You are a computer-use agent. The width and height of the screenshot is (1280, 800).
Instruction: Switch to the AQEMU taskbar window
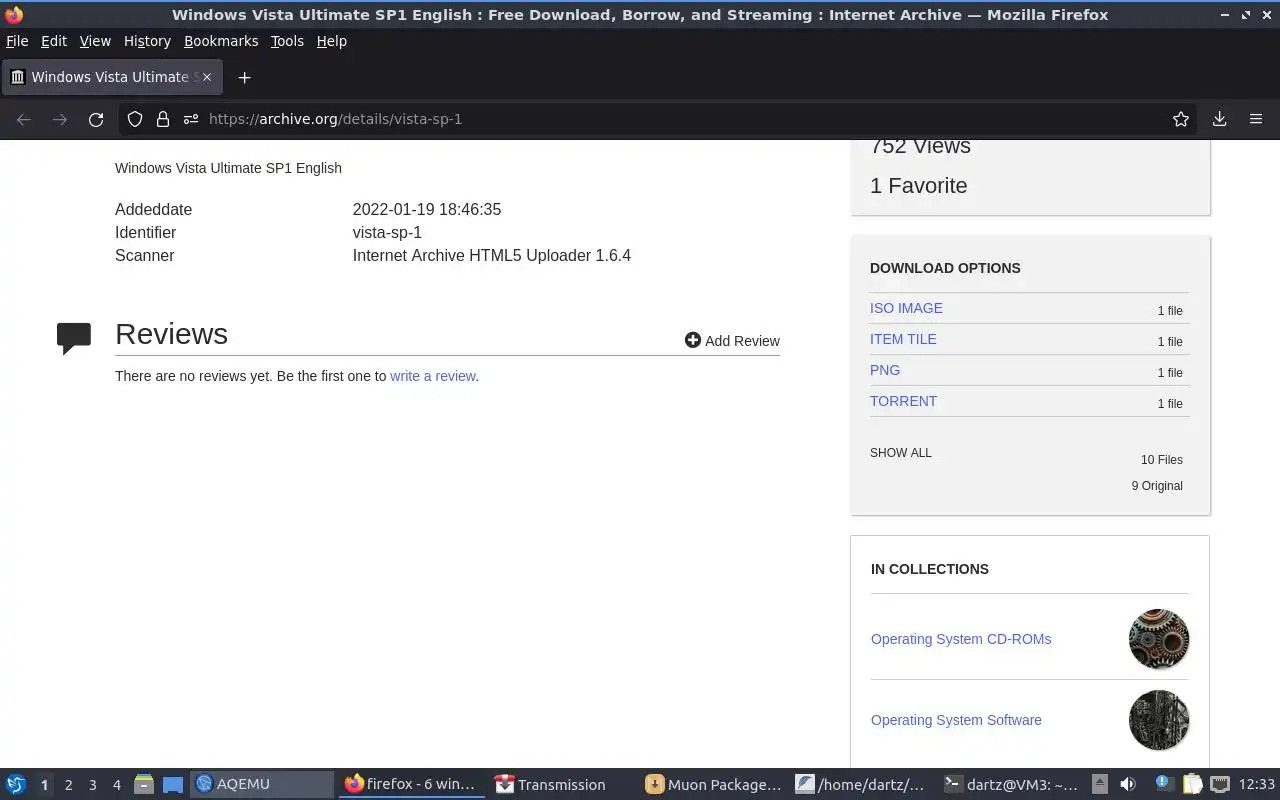pyautogui.click(x=262, y=784)
